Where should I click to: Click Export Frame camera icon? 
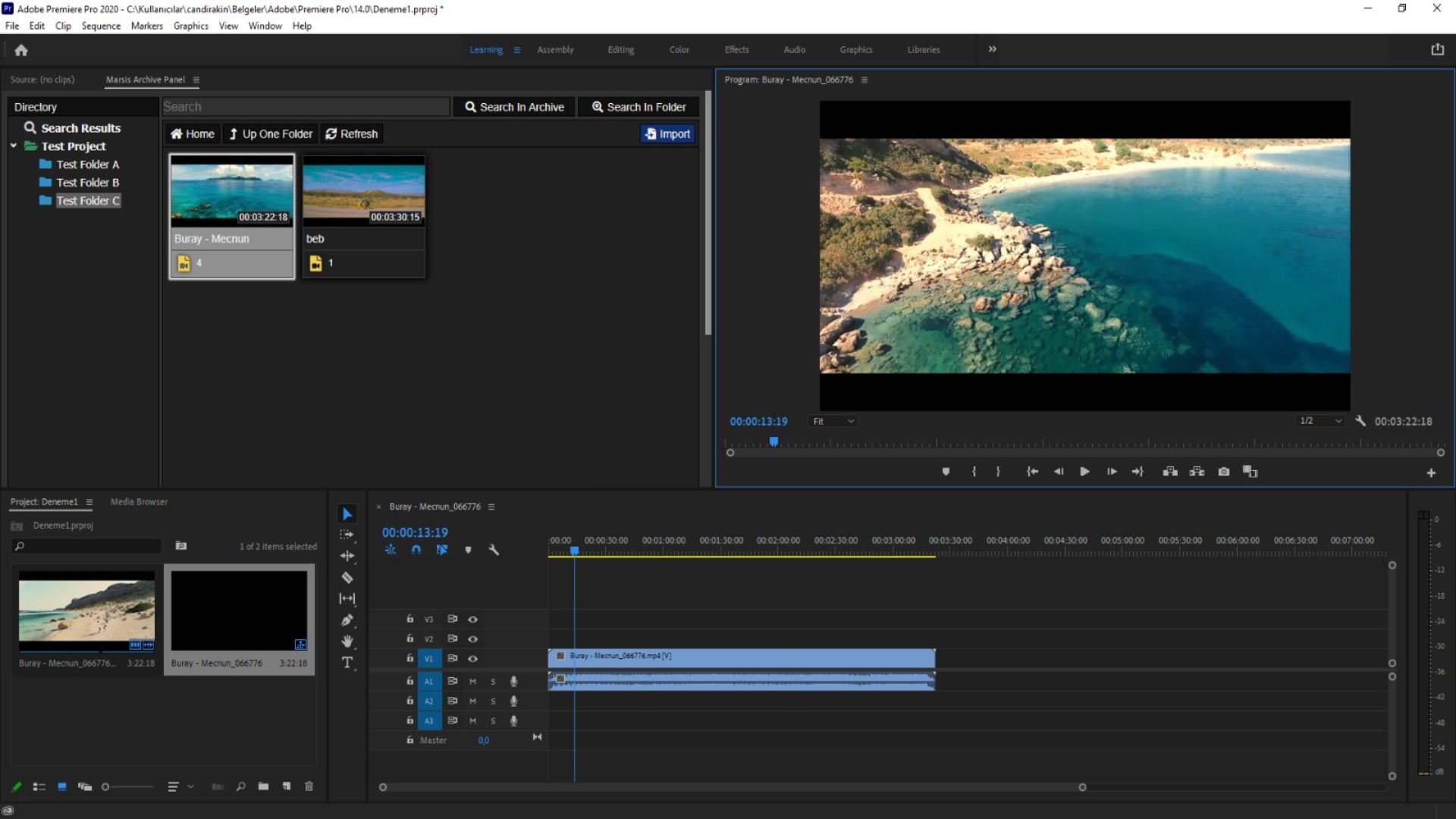click(x=1223, y=472)
